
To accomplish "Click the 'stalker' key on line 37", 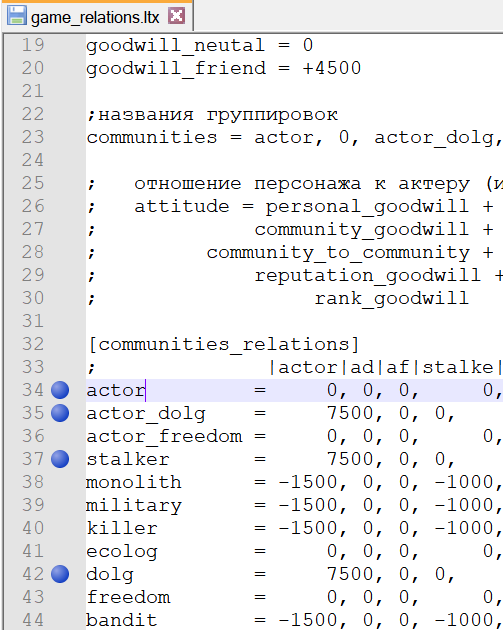I will [128, 459].
